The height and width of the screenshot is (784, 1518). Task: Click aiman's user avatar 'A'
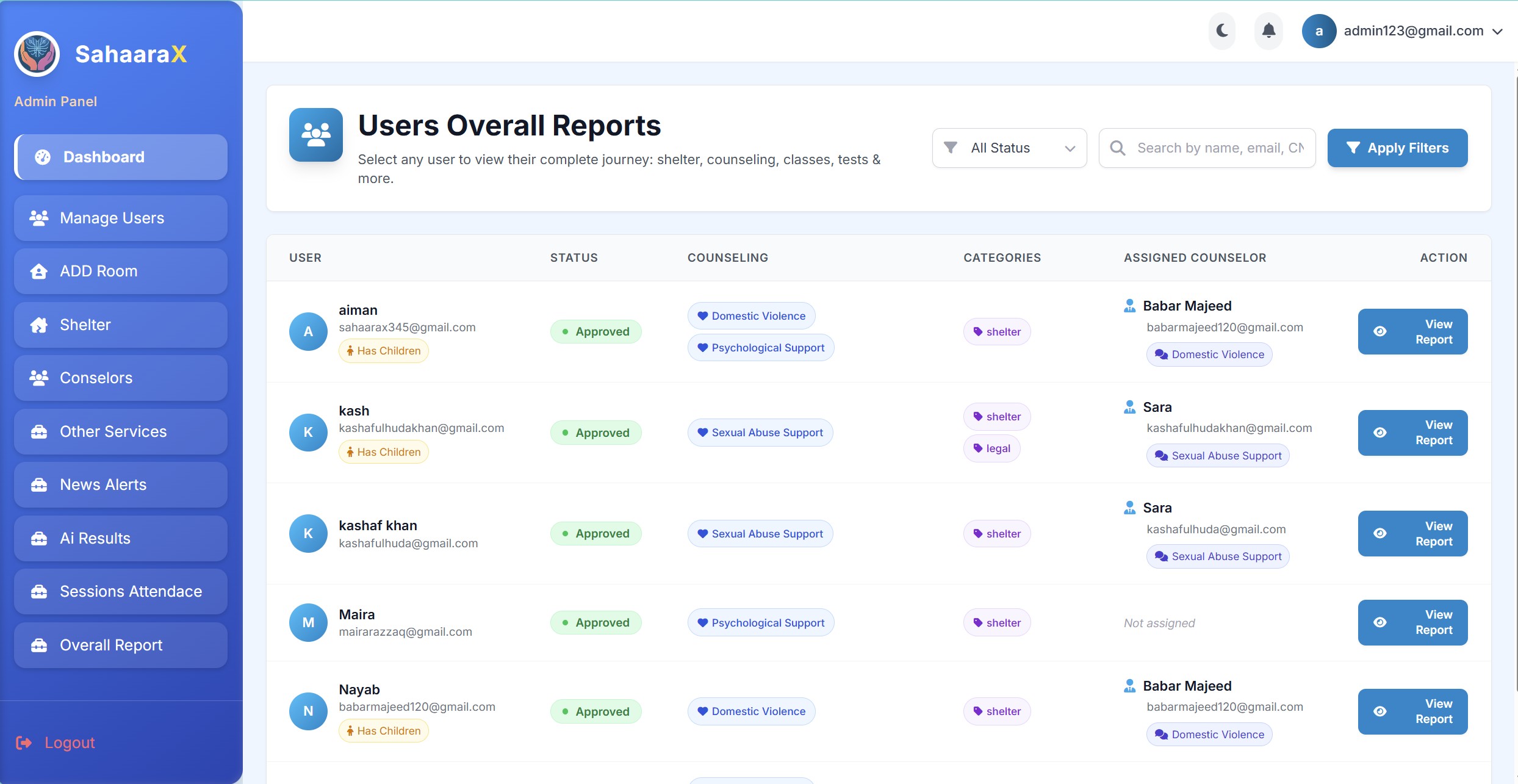[x=308, y=331]
